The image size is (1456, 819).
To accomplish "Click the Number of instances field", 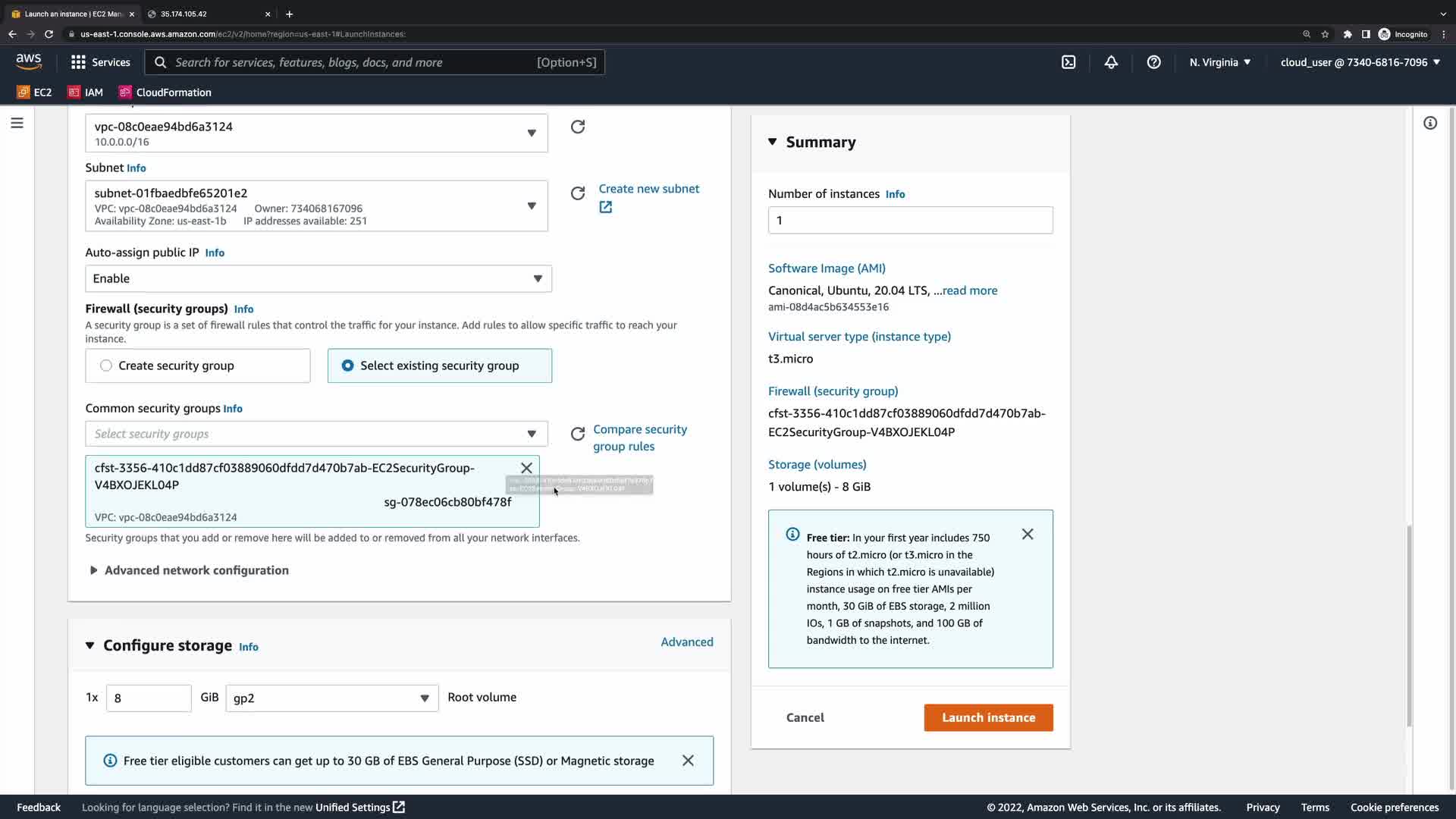I will 910,220.
